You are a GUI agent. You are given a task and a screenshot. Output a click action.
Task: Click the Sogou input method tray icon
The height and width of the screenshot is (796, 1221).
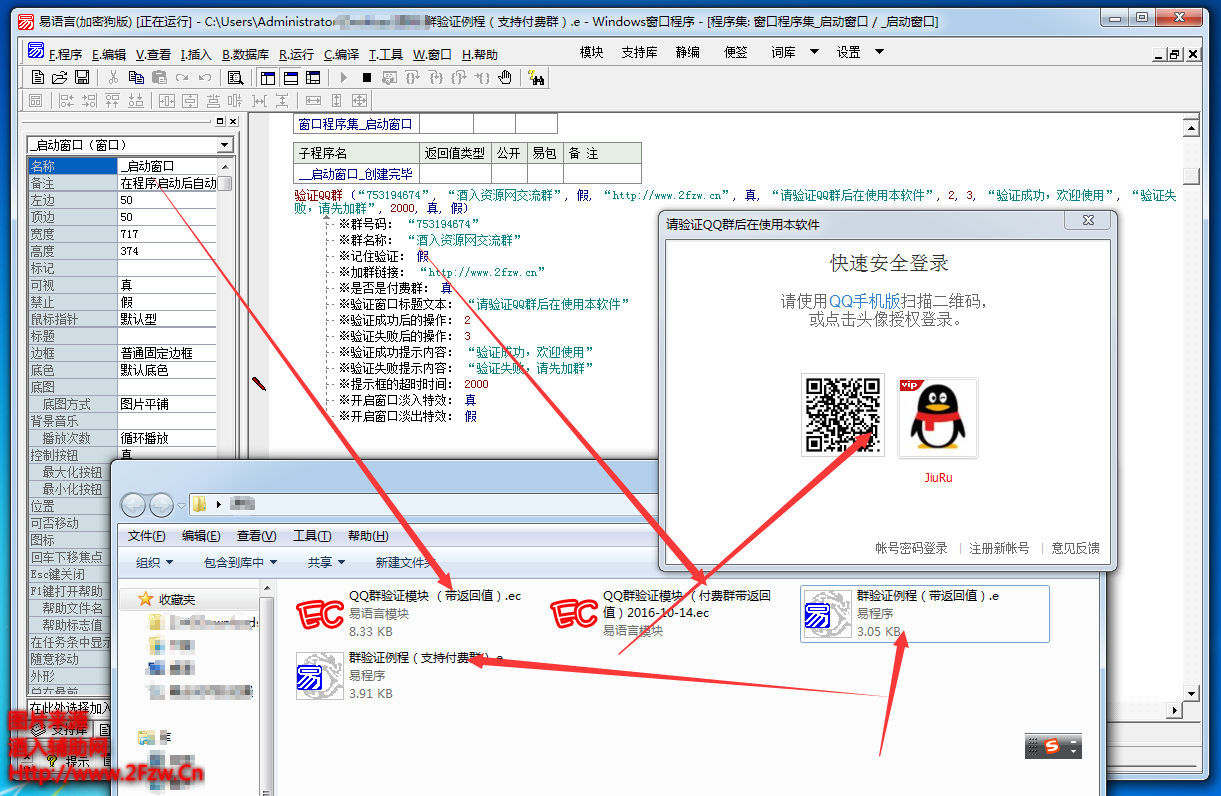[1052, 746]
